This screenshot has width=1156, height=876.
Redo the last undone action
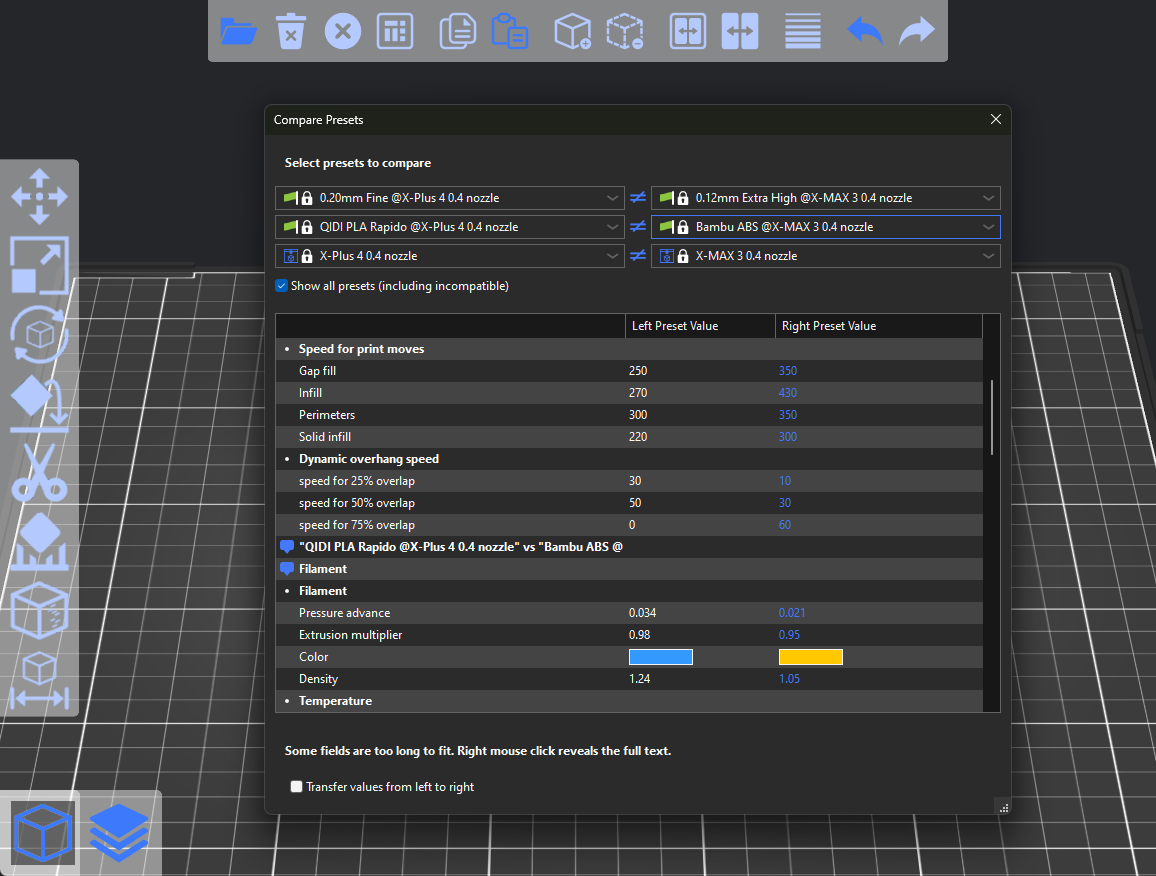917,31
